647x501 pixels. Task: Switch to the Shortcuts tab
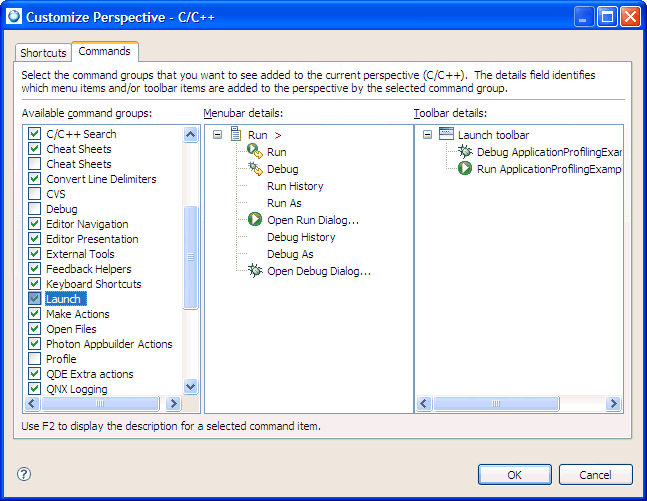coord(43,53)
